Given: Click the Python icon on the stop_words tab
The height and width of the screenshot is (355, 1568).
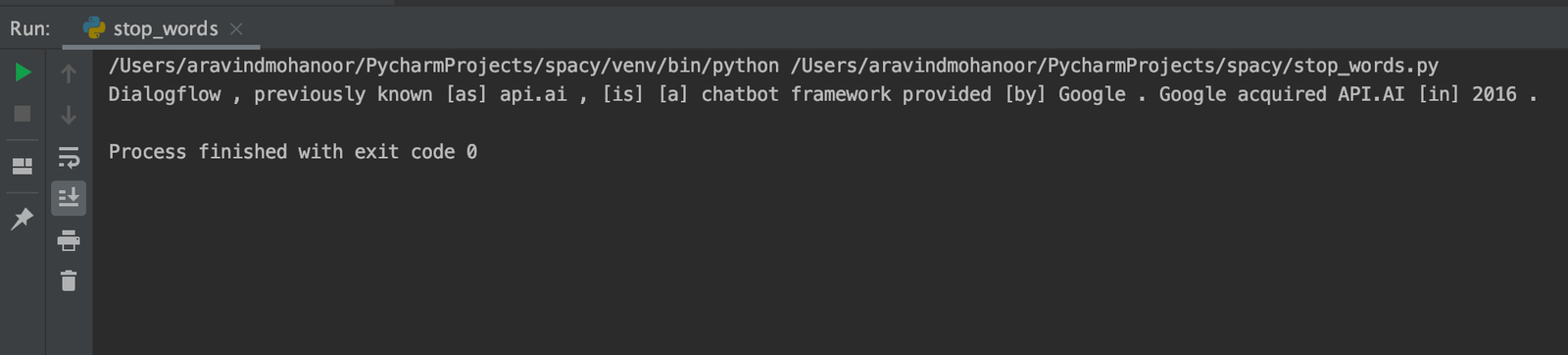Looking at the screenshot, I should tap(95, 28).
